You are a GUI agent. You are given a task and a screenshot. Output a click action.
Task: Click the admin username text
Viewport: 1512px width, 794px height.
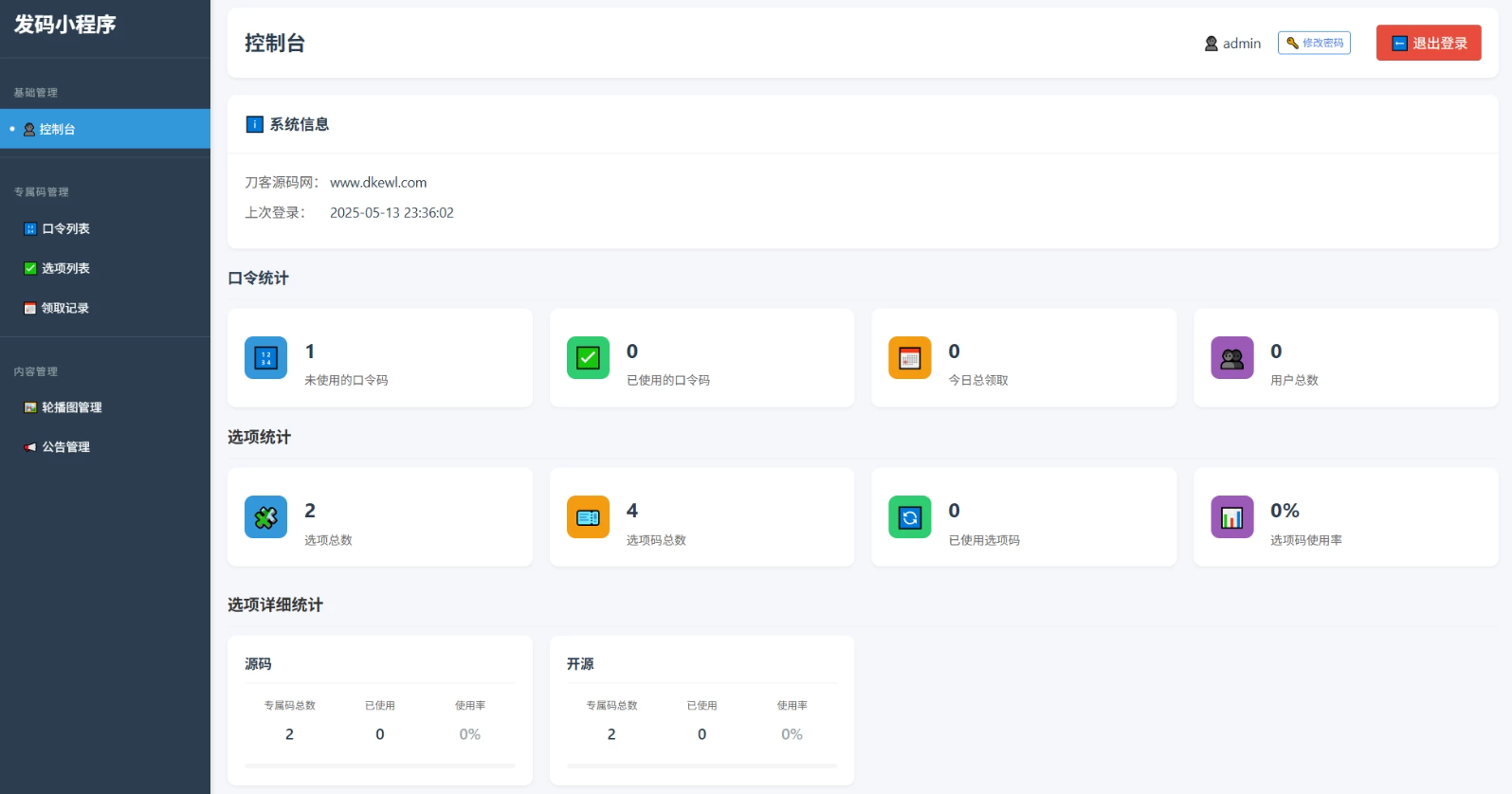[x=1242, y=44]
